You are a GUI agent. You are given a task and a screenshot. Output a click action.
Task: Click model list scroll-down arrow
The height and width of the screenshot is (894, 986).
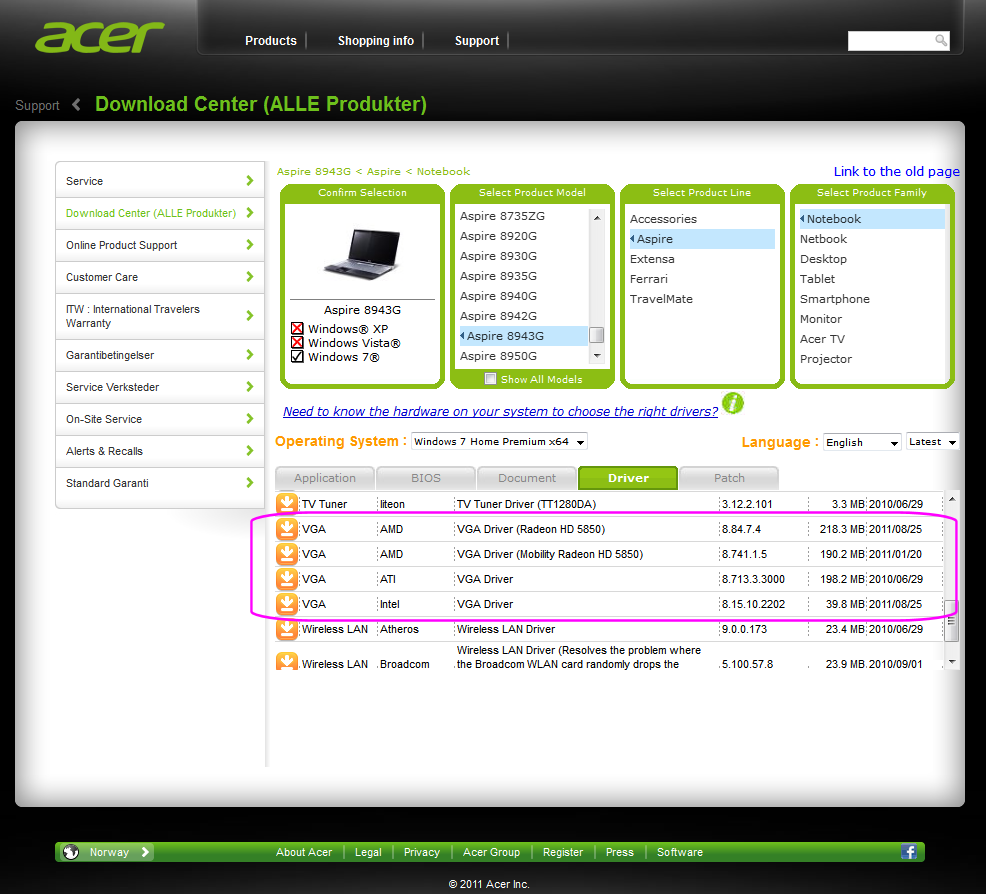[597, 356]
